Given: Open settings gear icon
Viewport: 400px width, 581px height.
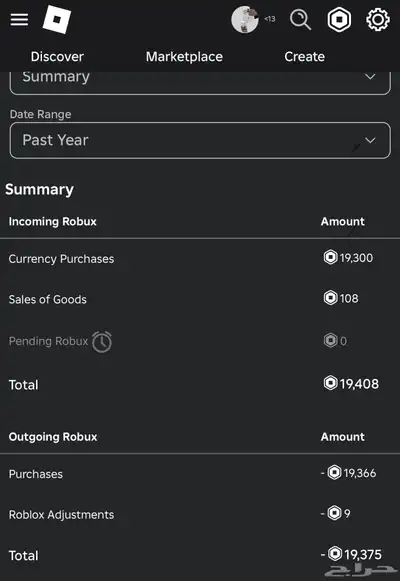Looking at the screenshot, I should (x=378, y=19).
